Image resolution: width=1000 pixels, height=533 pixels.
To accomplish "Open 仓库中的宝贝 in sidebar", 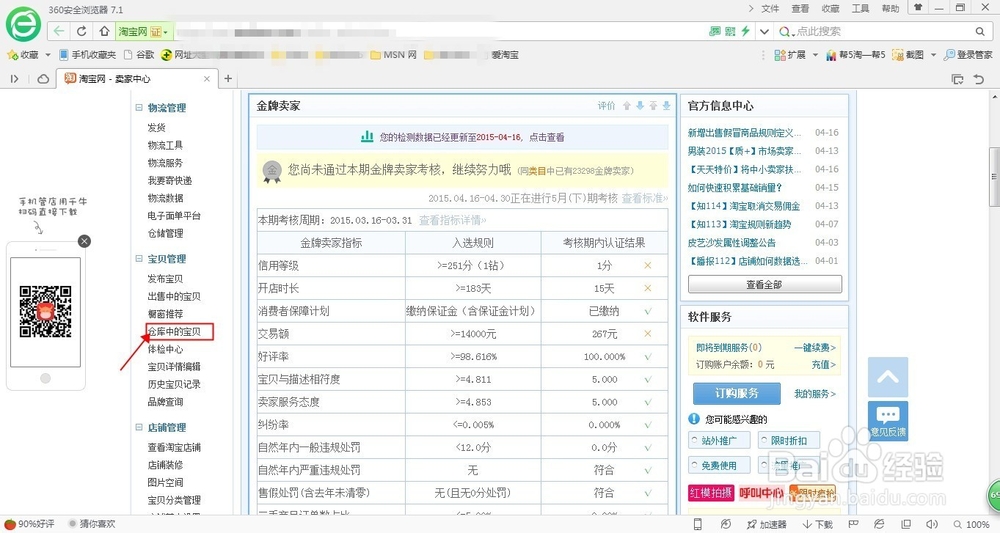I will point(174,332).
